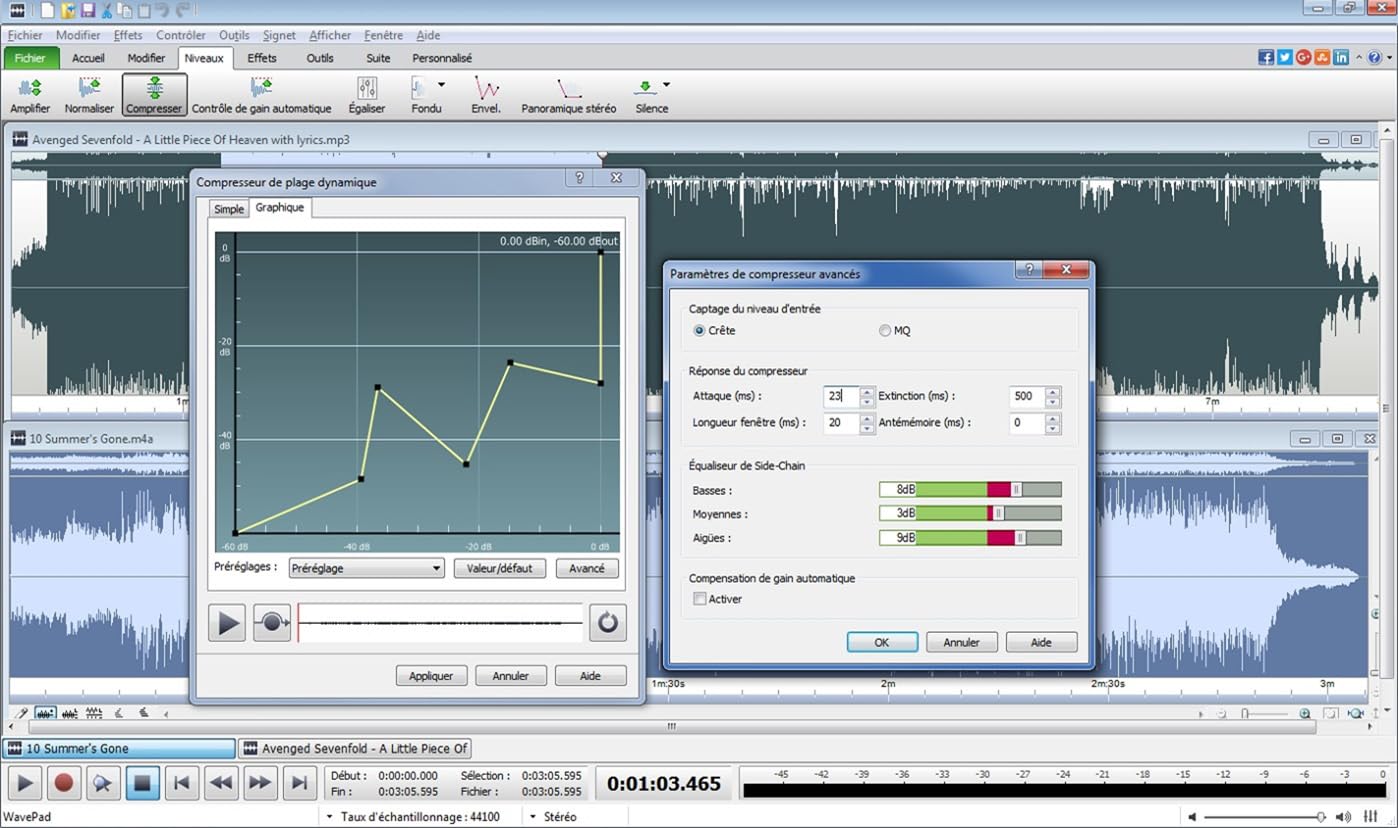Open Panoramique stéréo tool
Viewport: 1398px width, 828px height.
(568, 95)
